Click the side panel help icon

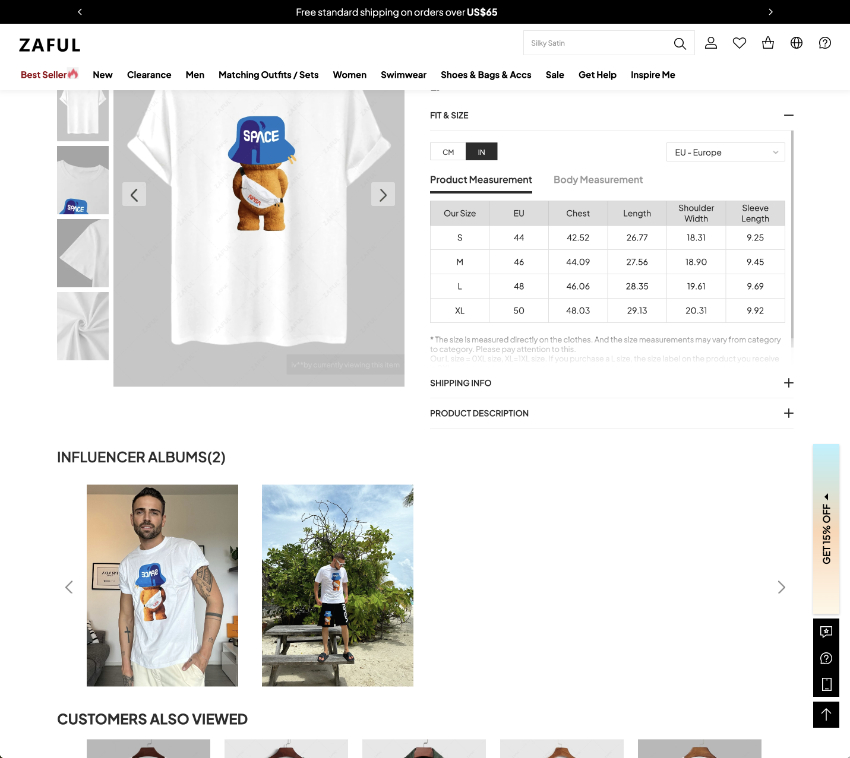click(x=826, y=658)
